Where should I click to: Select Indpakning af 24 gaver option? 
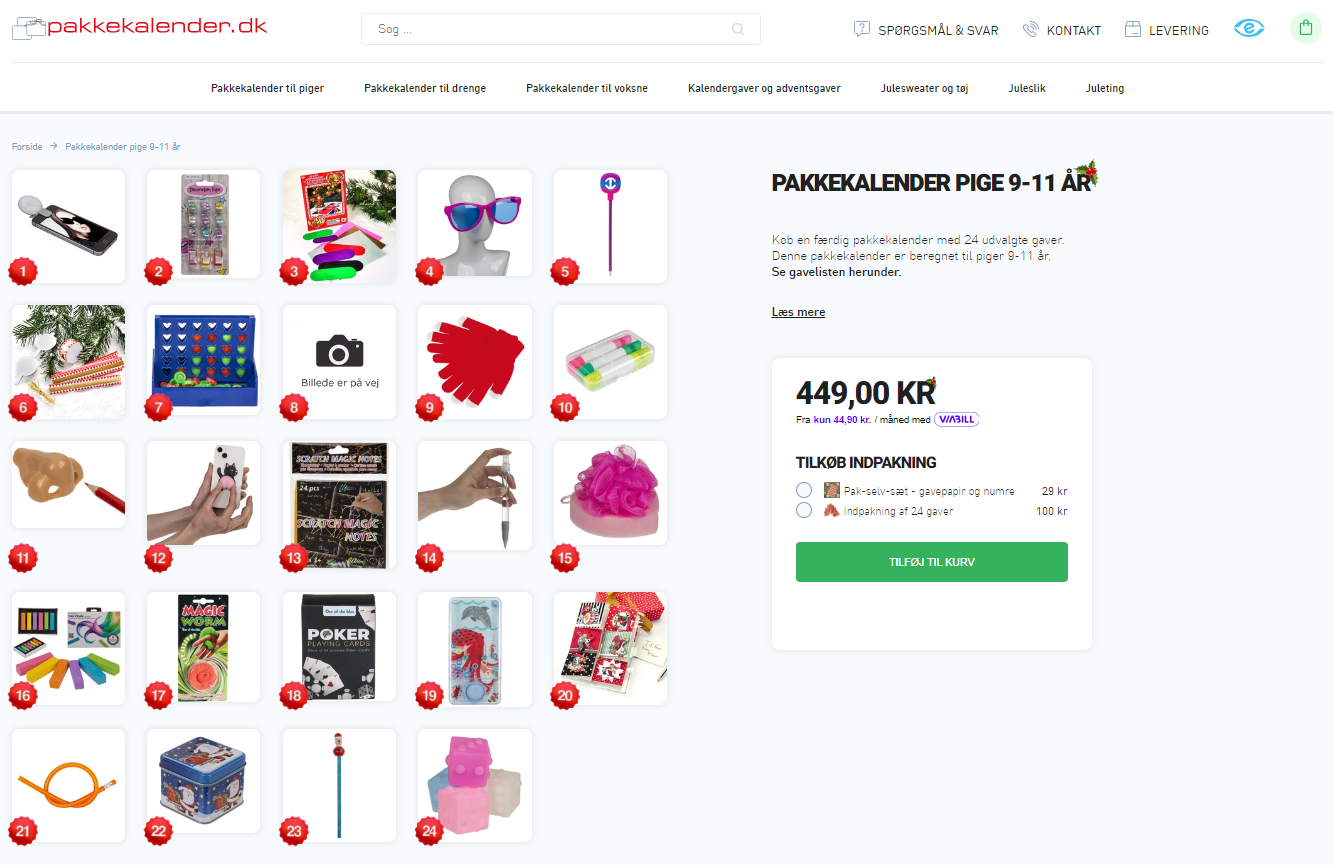pos(804,511)
